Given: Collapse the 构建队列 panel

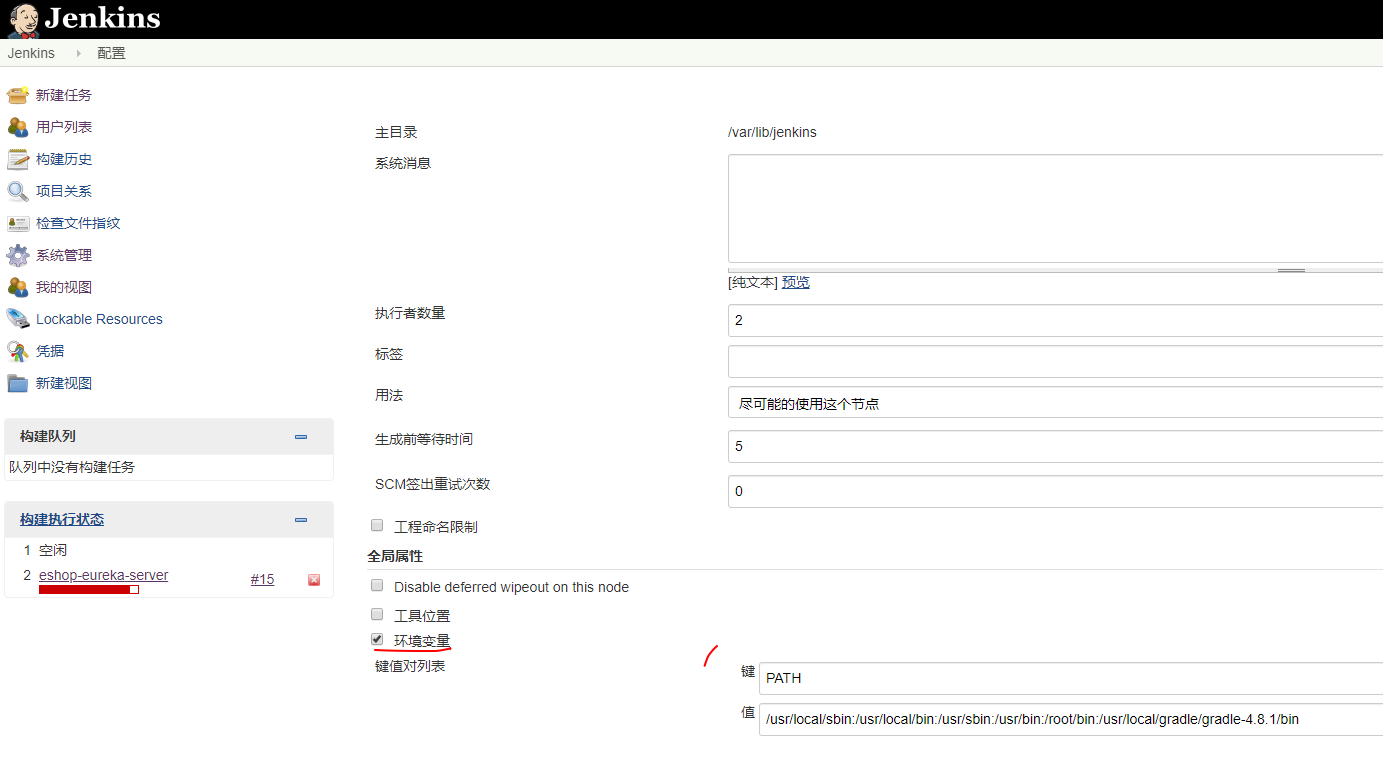Looking at the screenshot, I should click(x=301, y=436).
